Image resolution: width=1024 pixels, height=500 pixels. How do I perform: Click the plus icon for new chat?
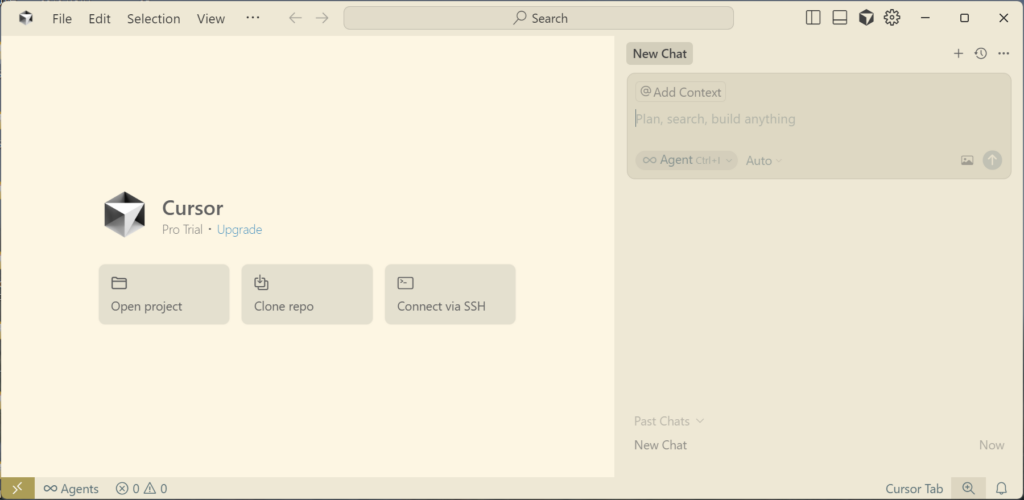pos(958,54)
